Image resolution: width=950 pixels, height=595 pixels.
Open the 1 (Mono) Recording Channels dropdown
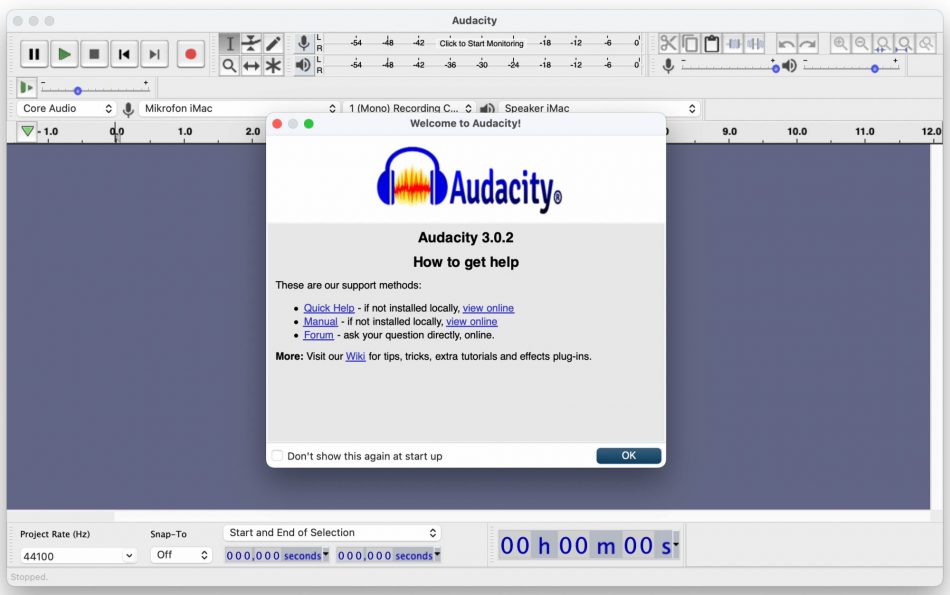click(409, 108)
